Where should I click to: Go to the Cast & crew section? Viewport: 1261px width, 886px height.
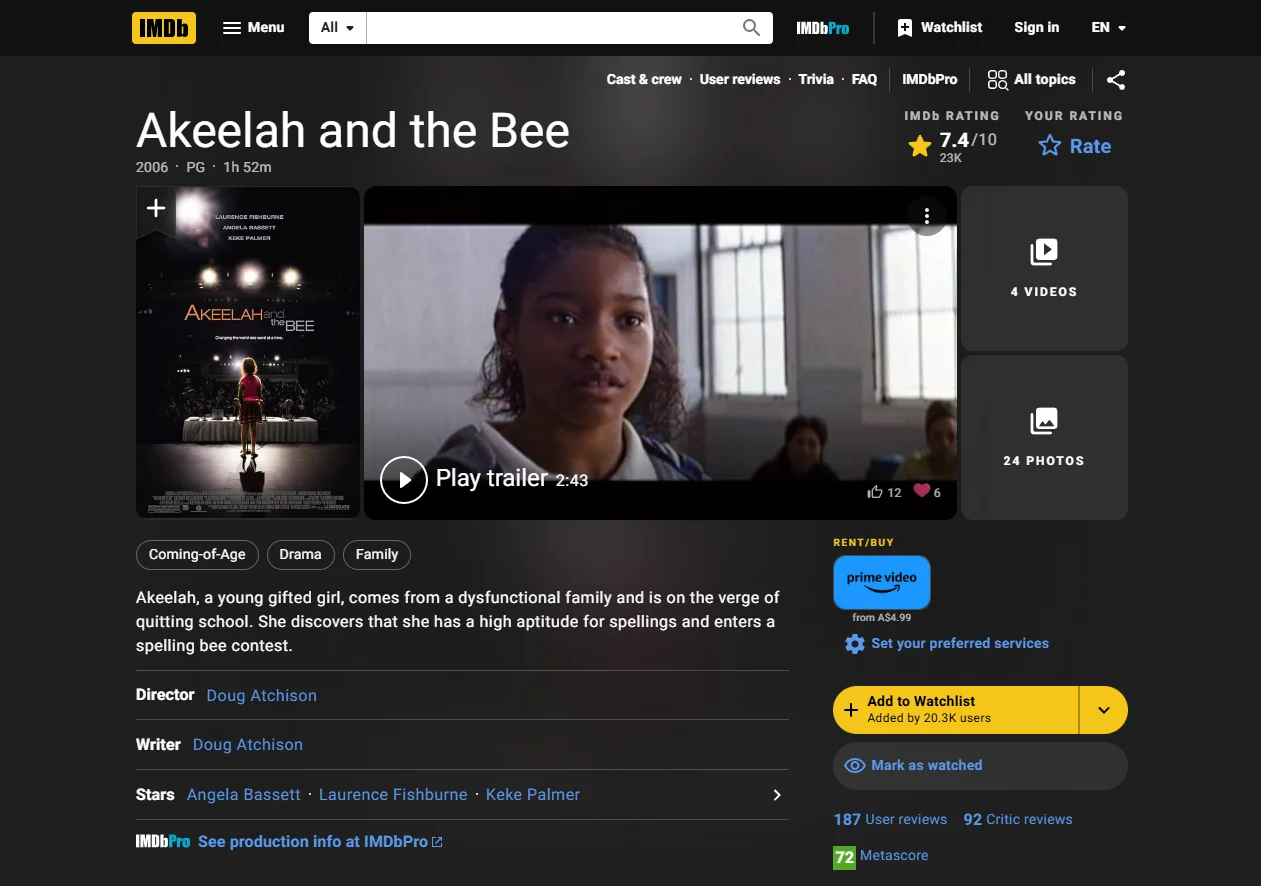643,79
